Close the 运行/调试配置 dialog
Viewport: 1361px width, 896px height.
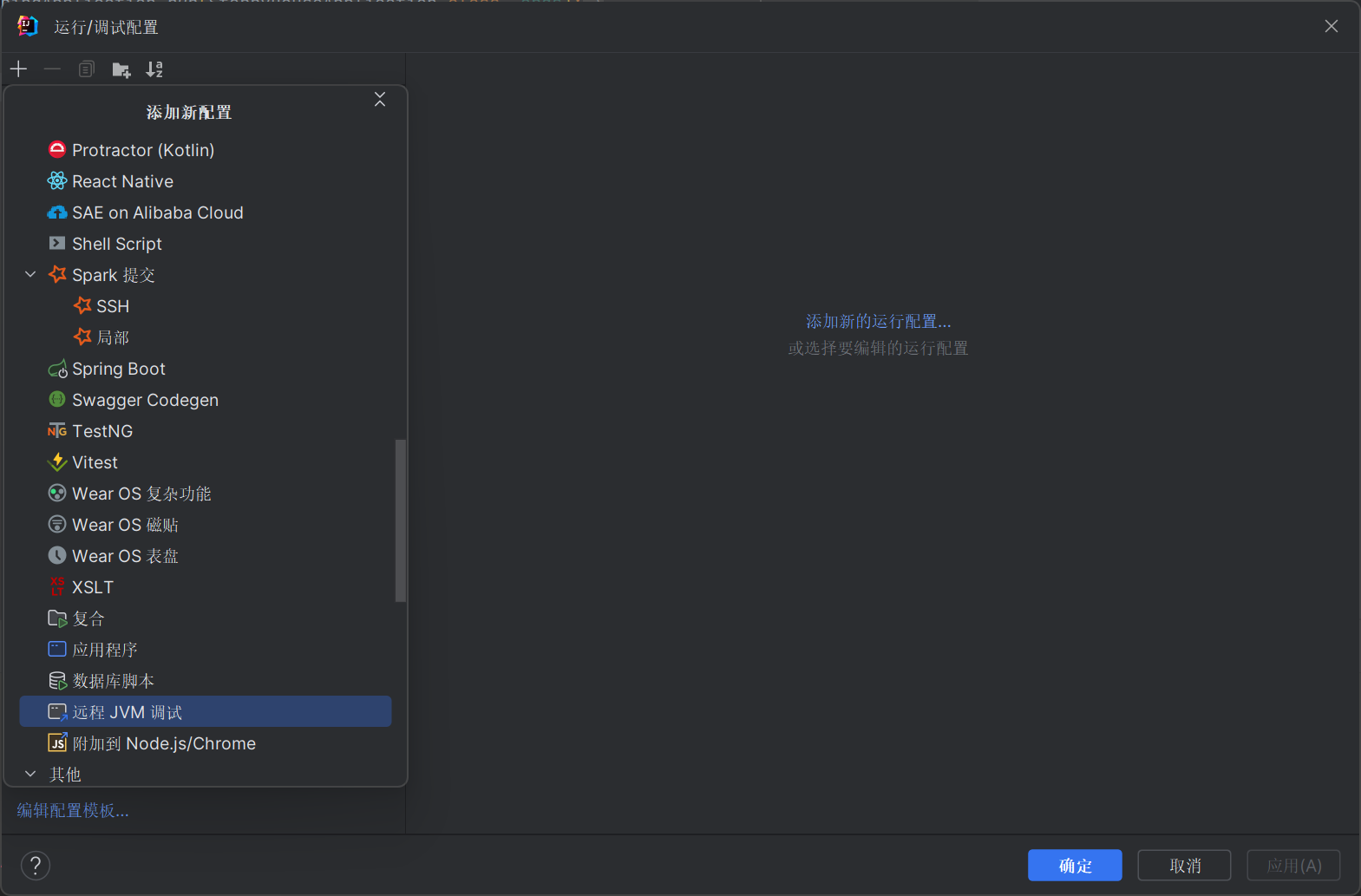(1332, 27)
